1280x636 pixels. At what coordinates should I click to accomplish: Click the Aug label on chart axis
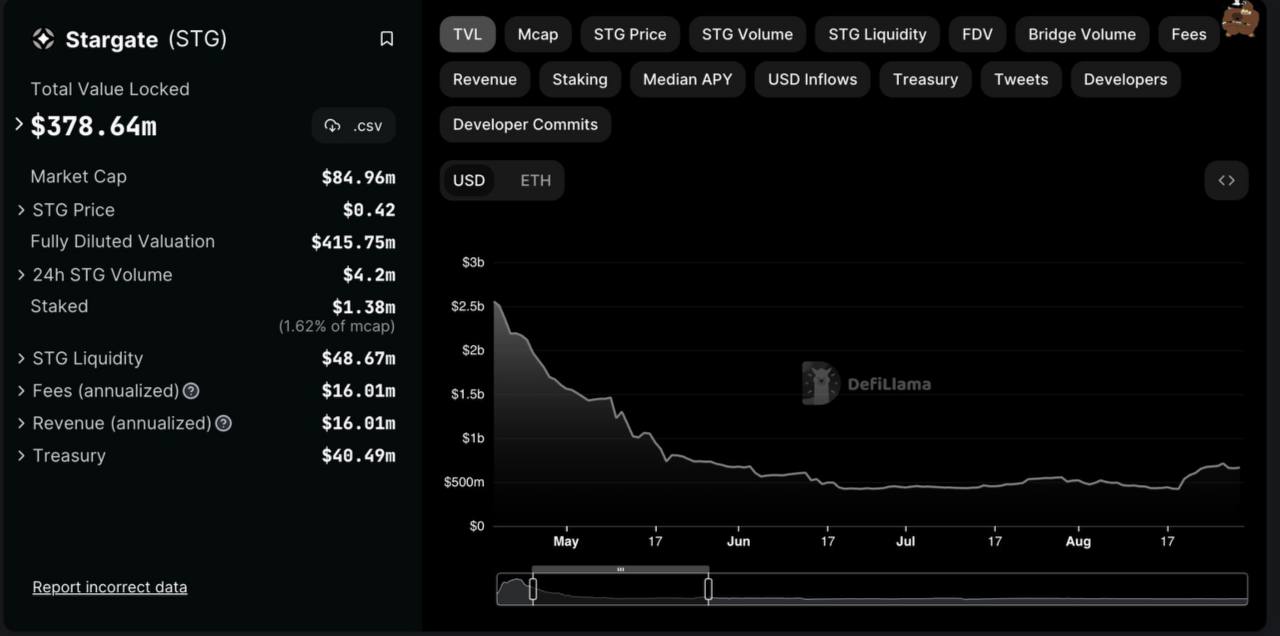[1078, 542]
